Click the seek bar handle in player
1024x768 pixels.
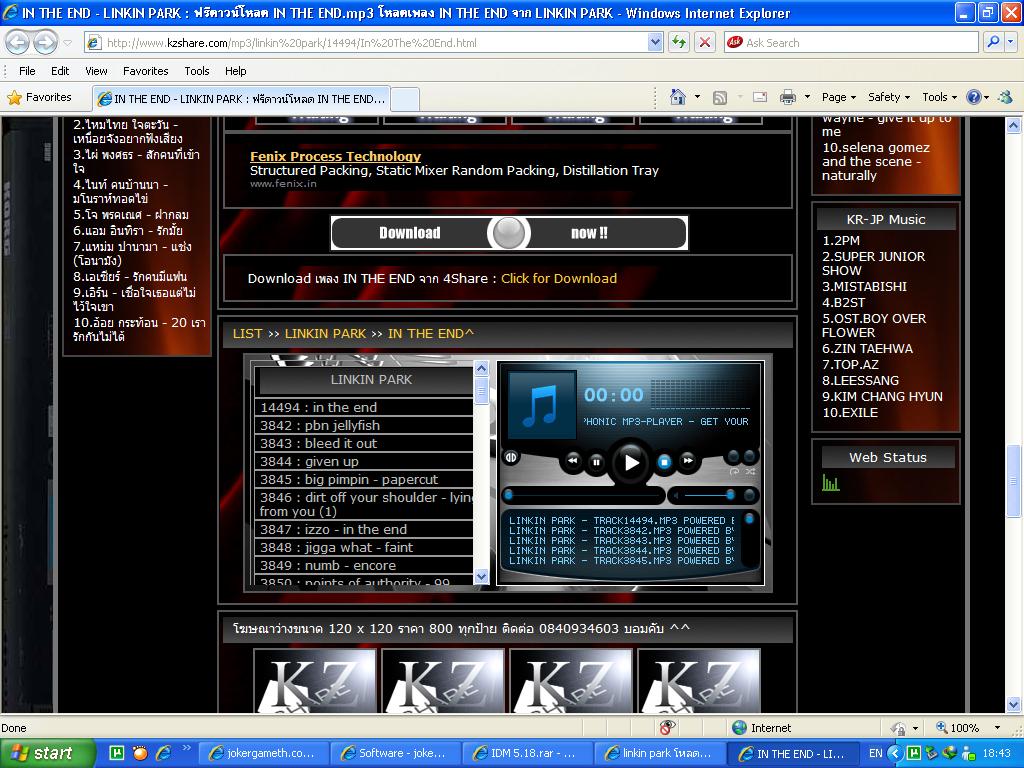(509, 495)
